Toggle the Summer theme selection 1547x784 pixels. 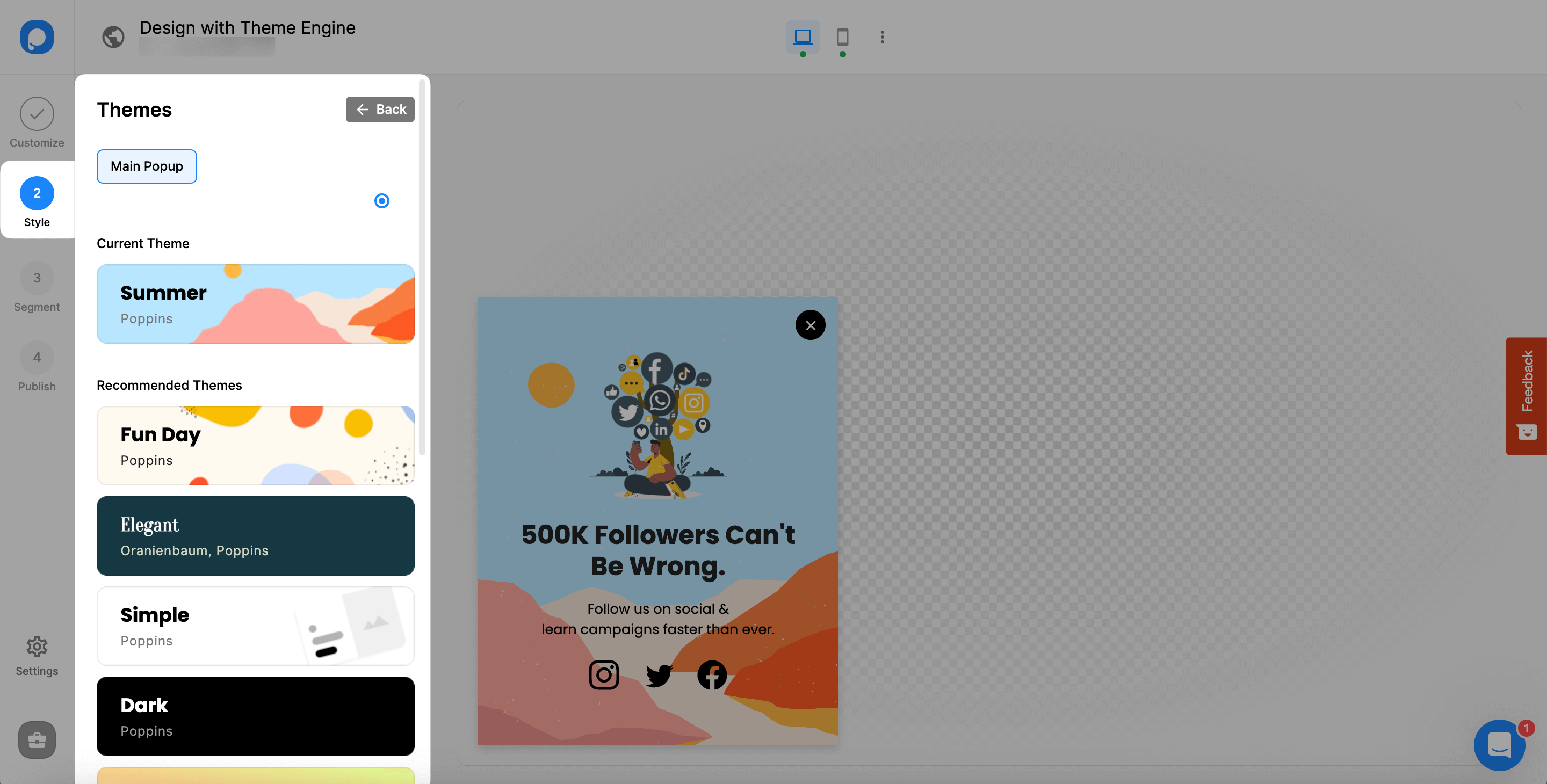[x=382, y=201]
